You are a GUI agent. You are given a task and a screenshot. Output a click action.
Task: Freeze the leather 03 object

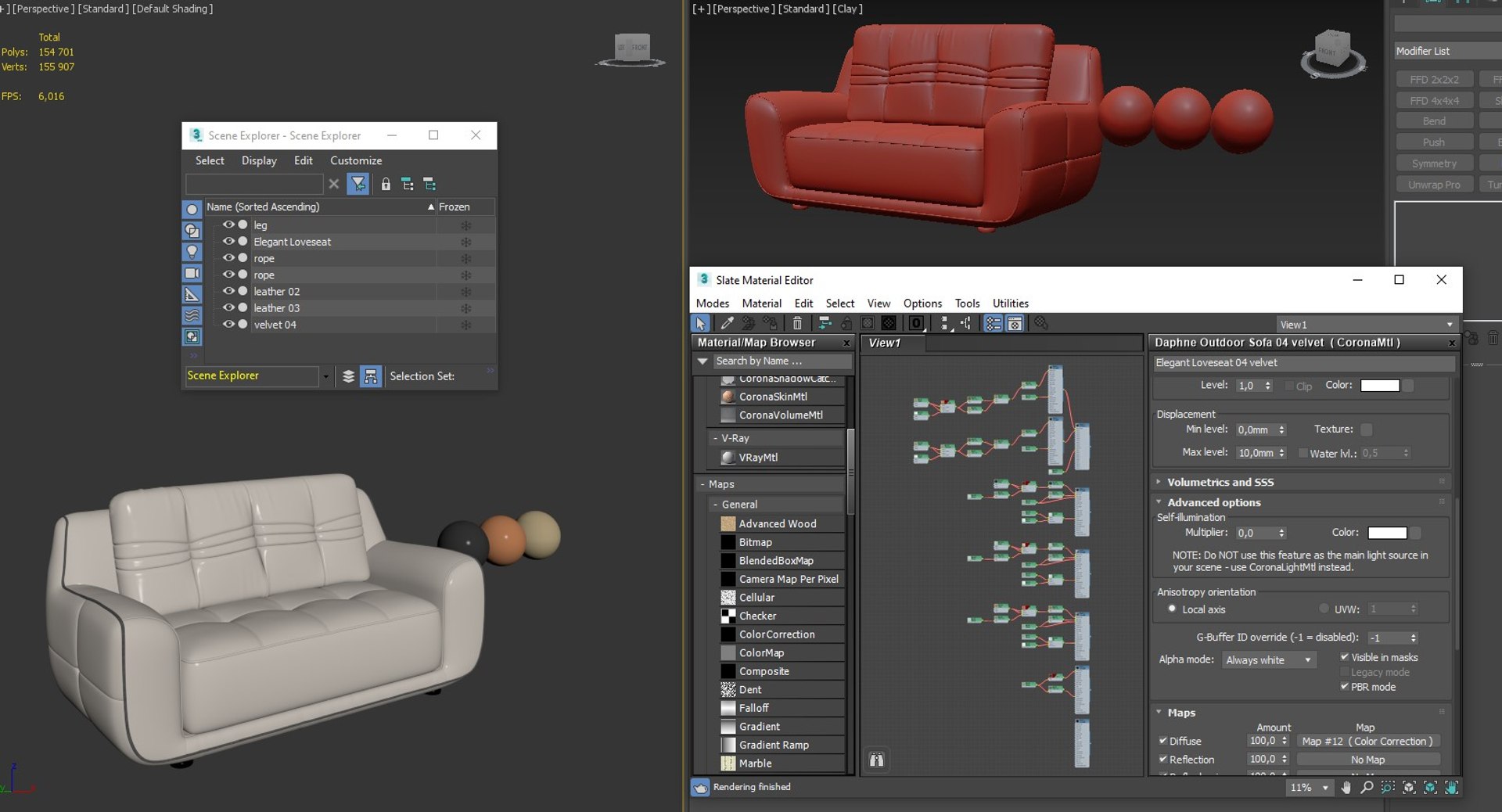coord(465,308)
